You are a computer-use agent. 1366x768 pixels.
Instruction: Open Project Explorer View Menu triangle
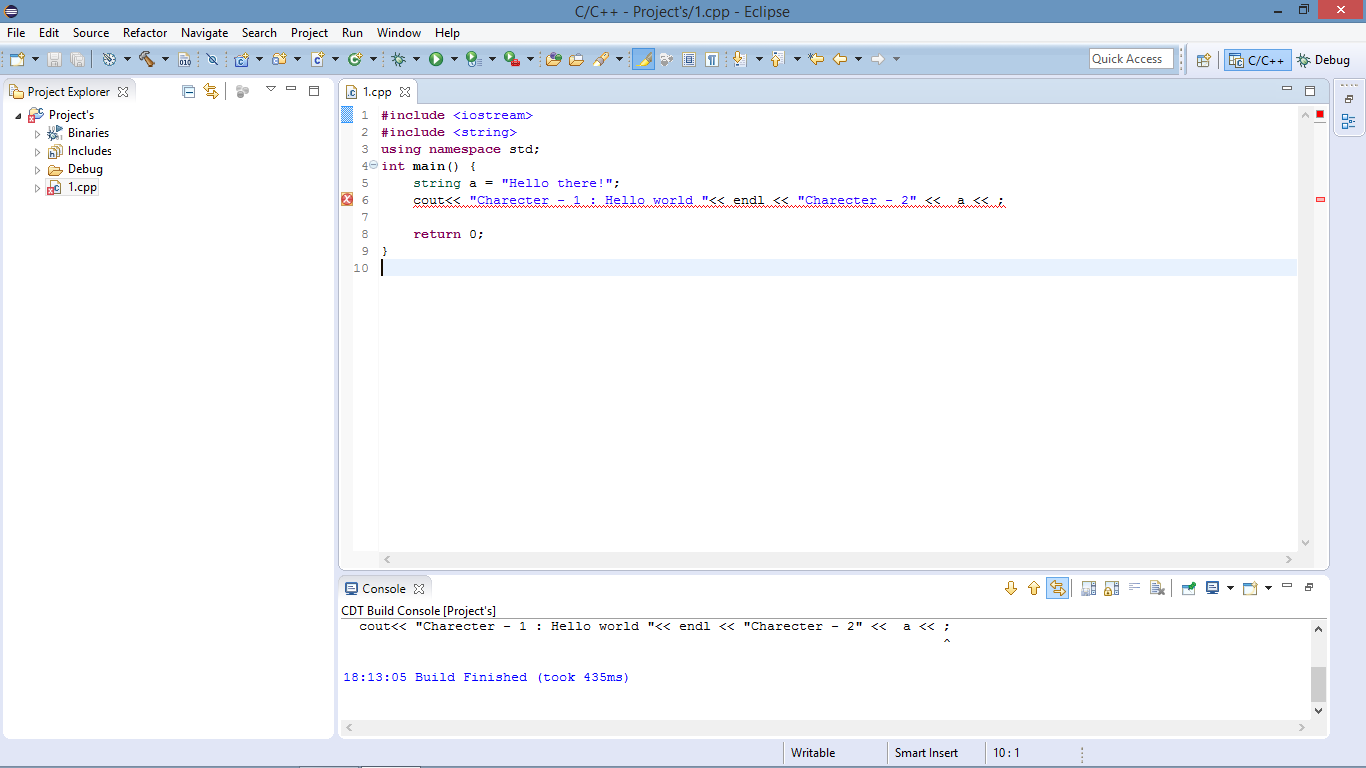(270, 89)
